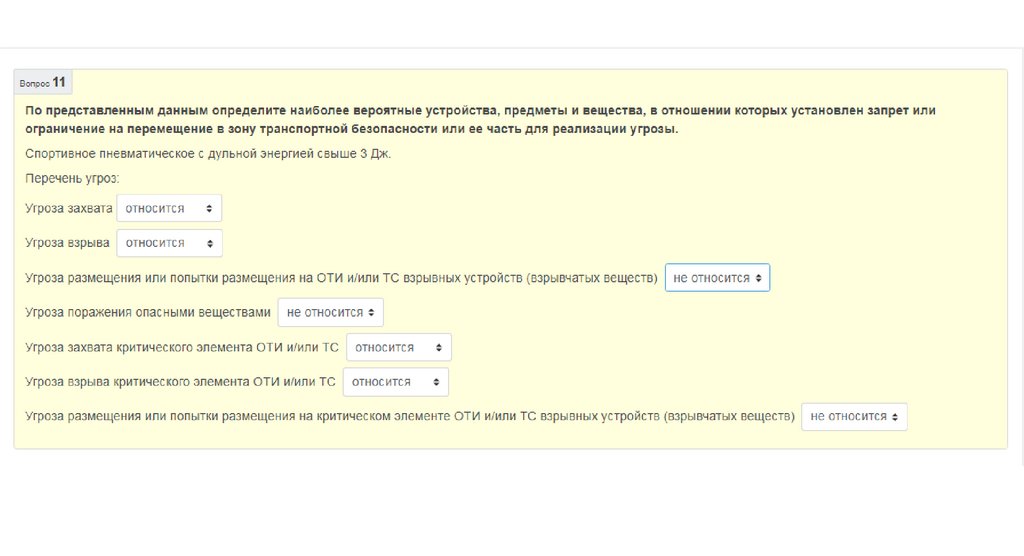Click label "Угроза размещения... на ОТИ и/или ТС" third row
Viewport: 1024px width, 556px height.
coord(341,278)
